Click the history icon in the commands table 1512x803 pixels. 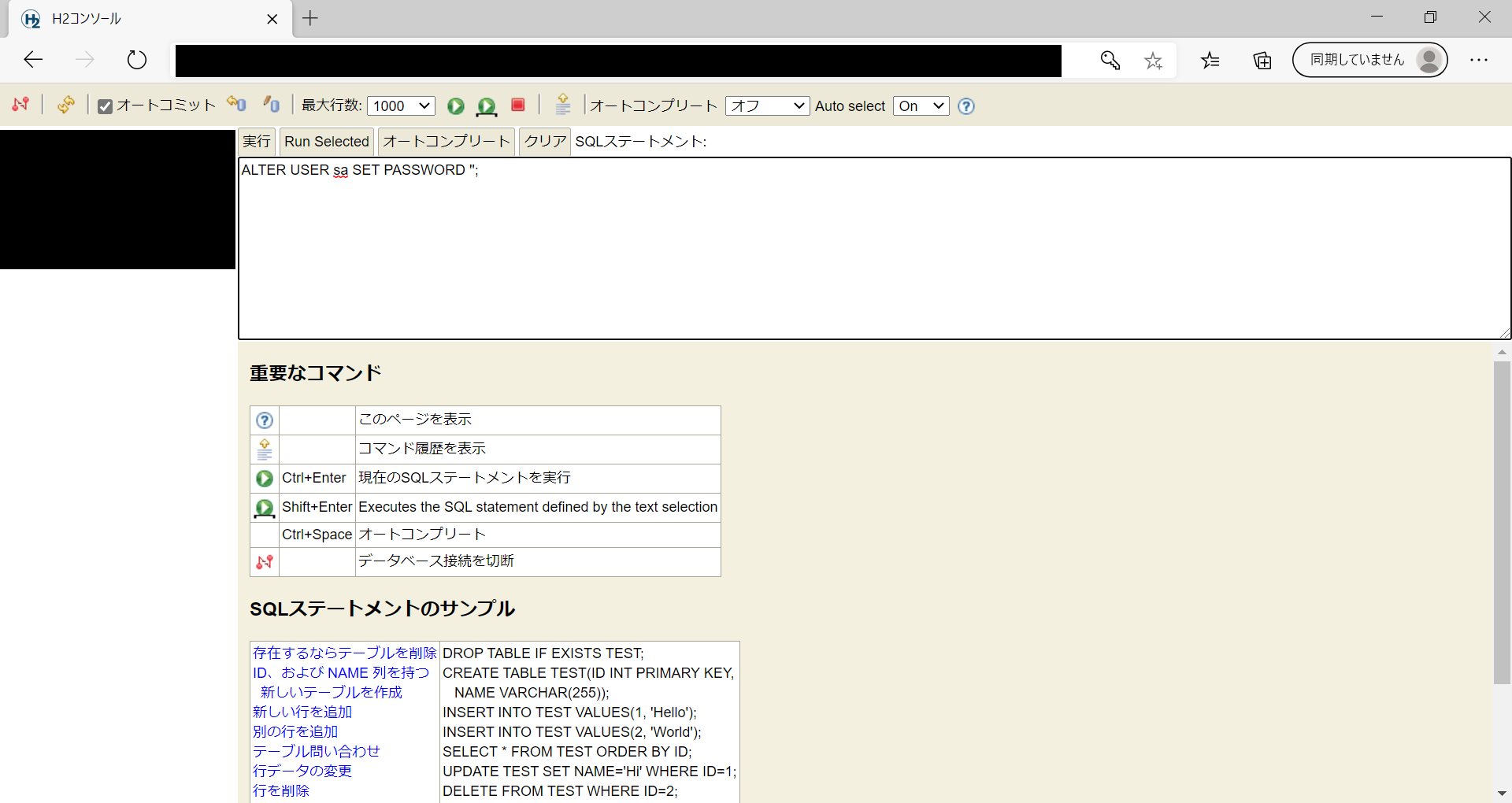click(x=265, y=450)
